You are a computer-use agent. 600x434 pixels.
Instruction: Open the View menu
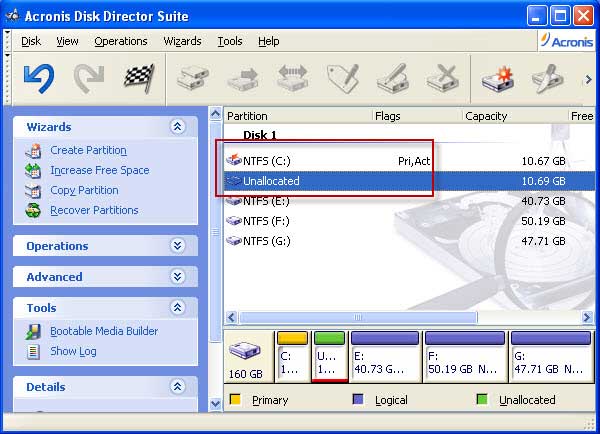(67, 41)
